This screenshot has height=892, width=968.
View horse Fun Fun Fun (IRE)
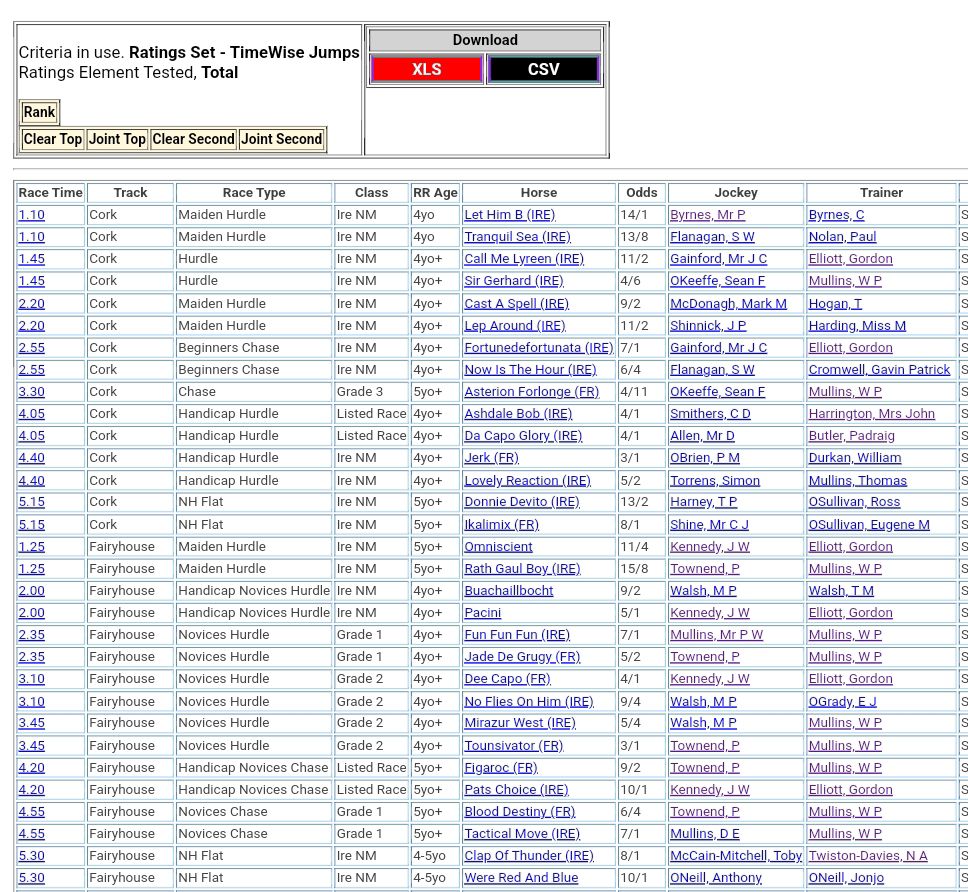(x=516, y=634)
